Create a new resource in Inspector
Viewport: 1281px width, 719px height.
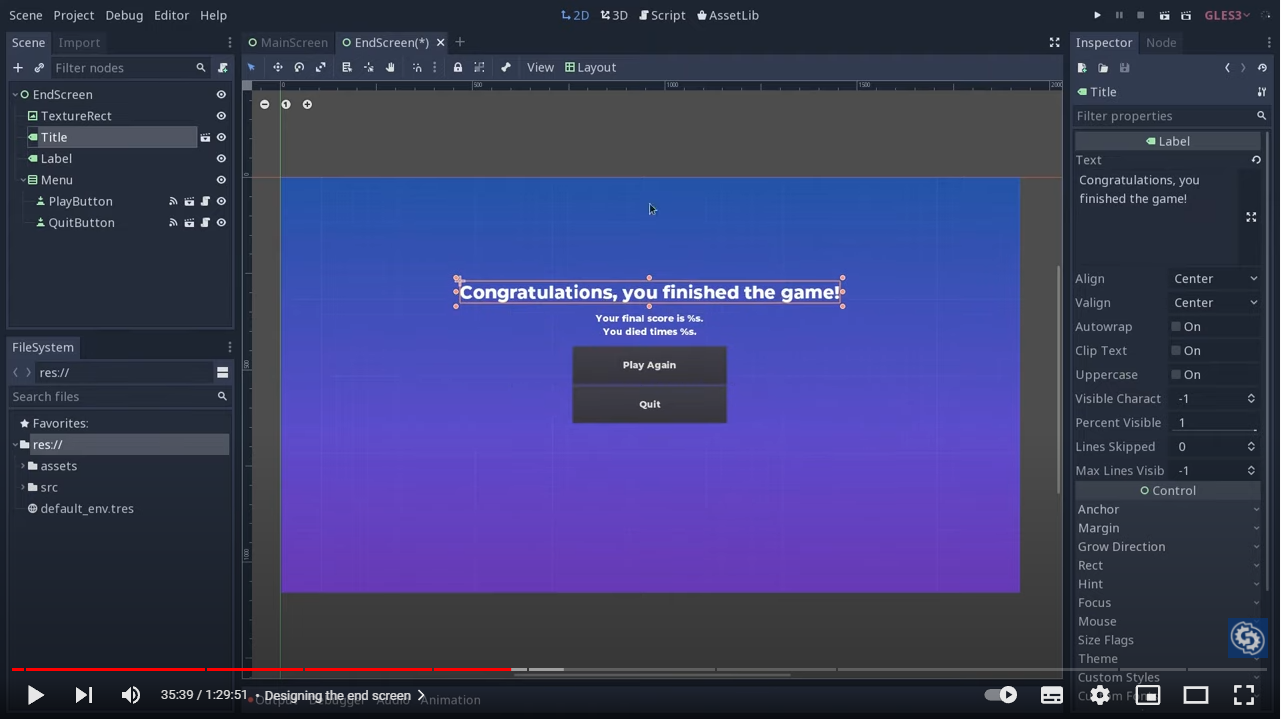(1082, 67)
